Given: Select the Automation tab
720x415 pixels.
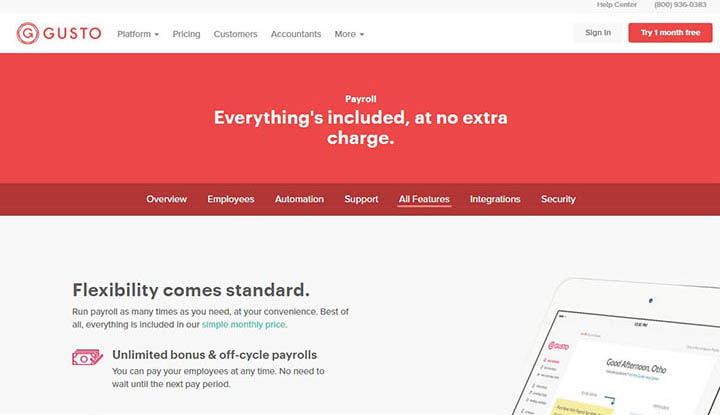Looking at the screenshot, I should pos(299,199).
